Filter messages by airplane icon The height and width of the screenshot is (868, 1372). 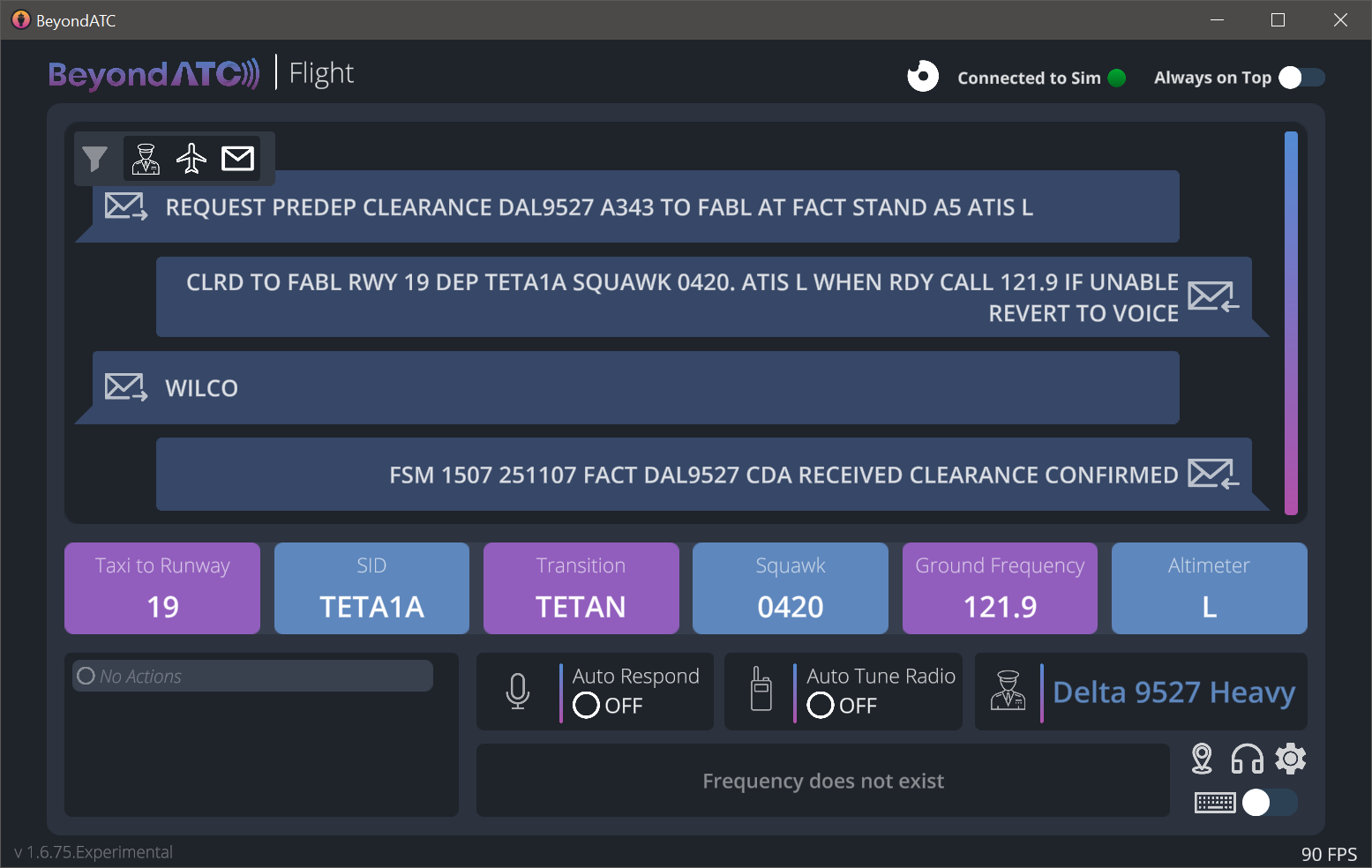point(191,159)
